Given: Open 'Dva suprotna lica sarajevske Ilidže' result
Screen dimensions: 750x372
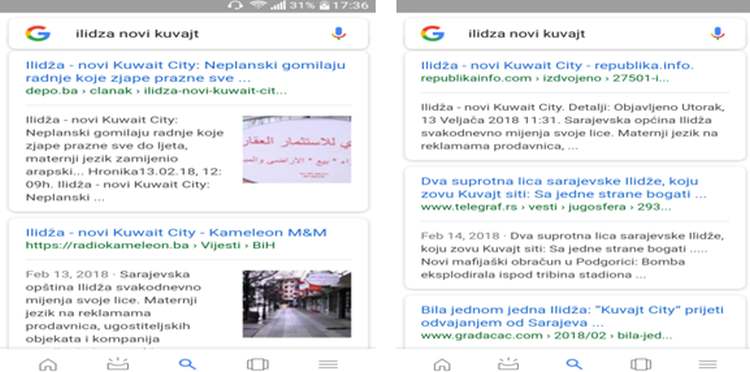Looking at the screenshot, I should point(563,188).
